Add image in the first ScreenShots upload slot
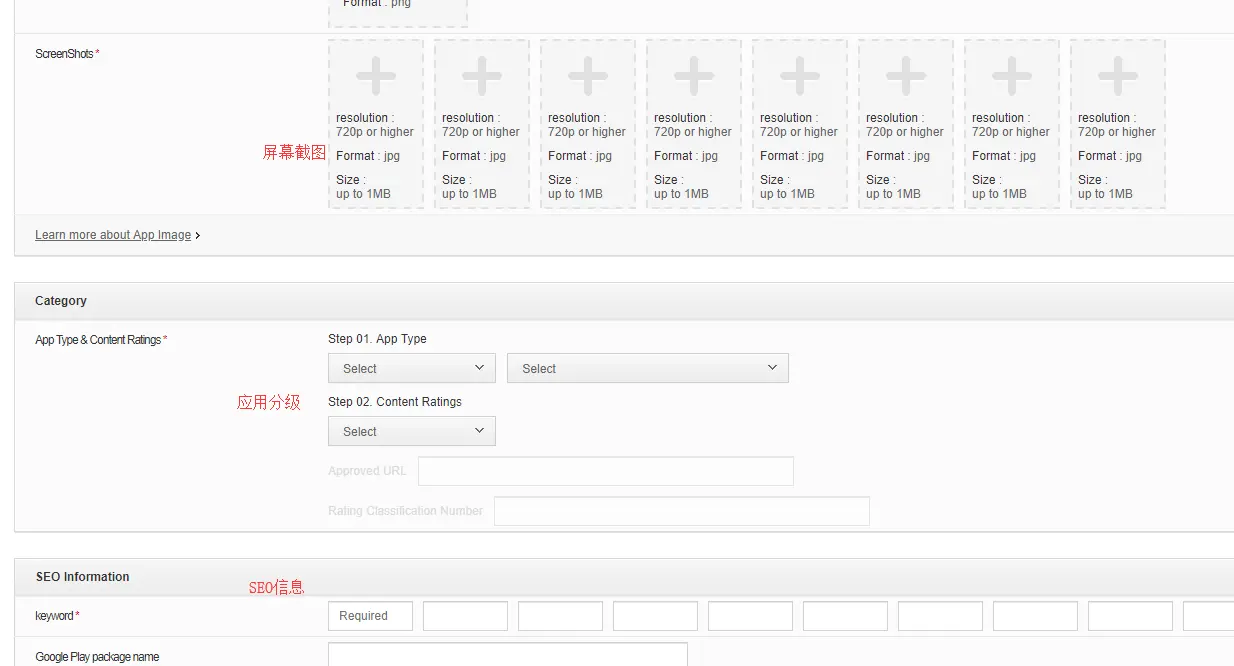1234x666 pixels. click(x=376, y=124)
